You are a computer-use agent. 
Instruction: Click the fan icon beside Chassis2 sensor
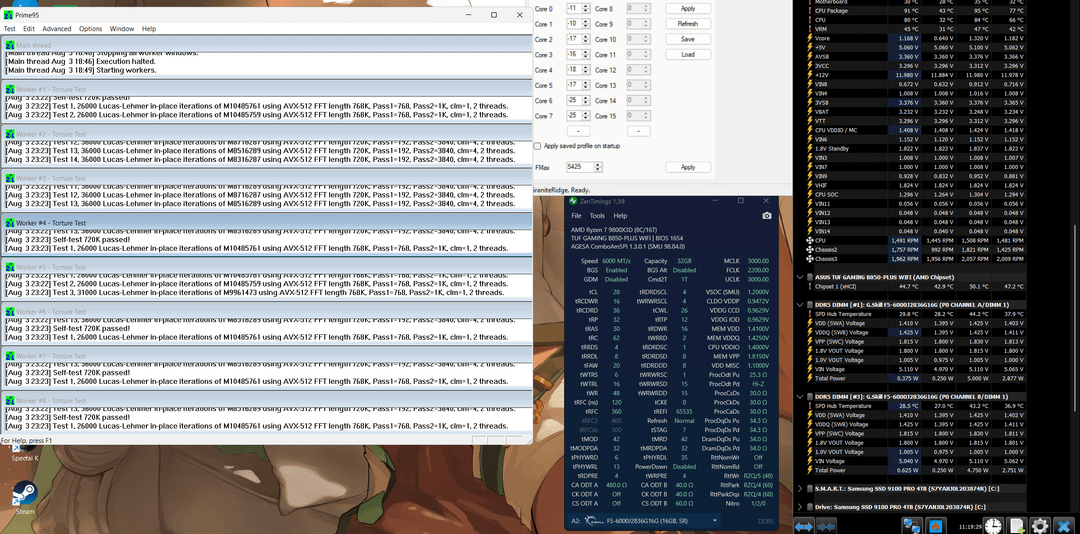[809, 249]
